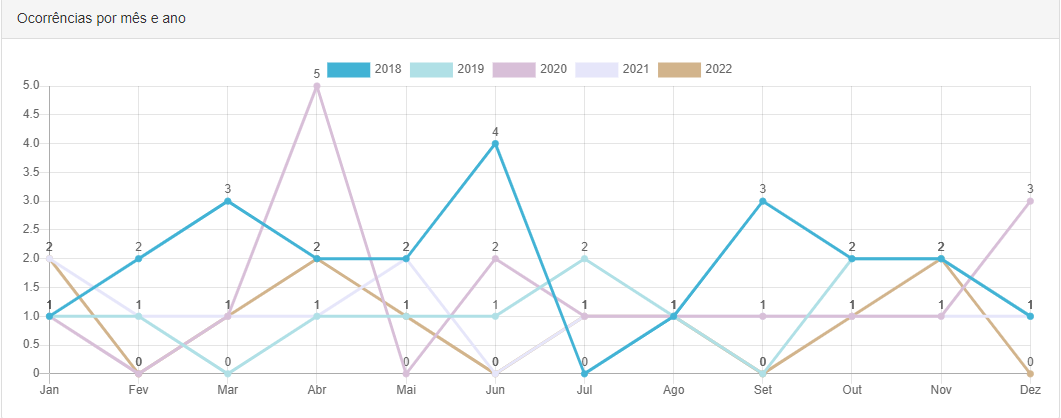
Task: Hide the 2021 series via legend label
Action: [x=635, y=69]
